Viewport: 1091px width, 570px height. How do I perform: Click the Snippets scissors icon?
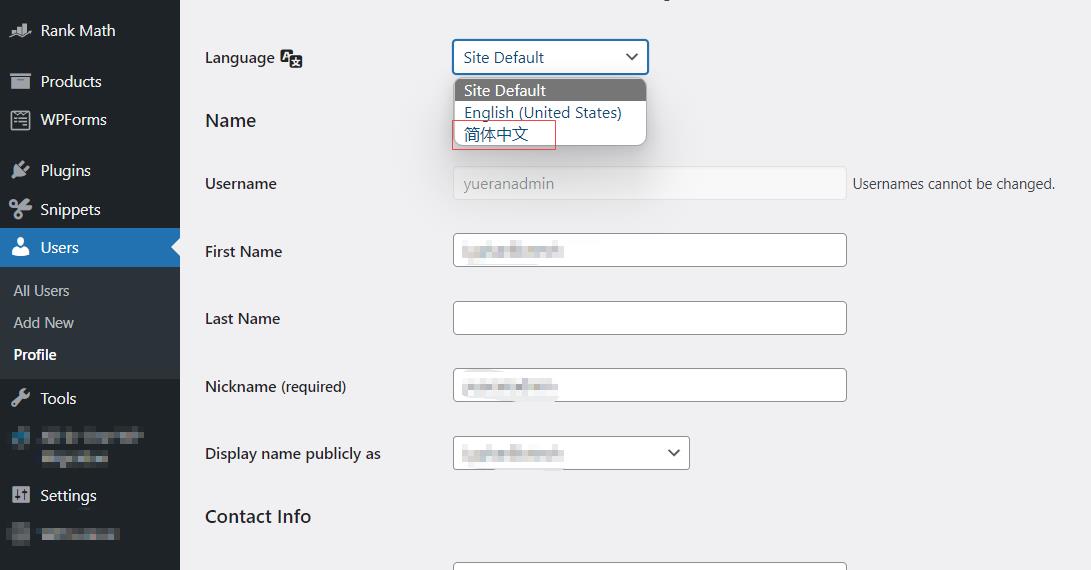pyautogui.click(x=21, y=209)
